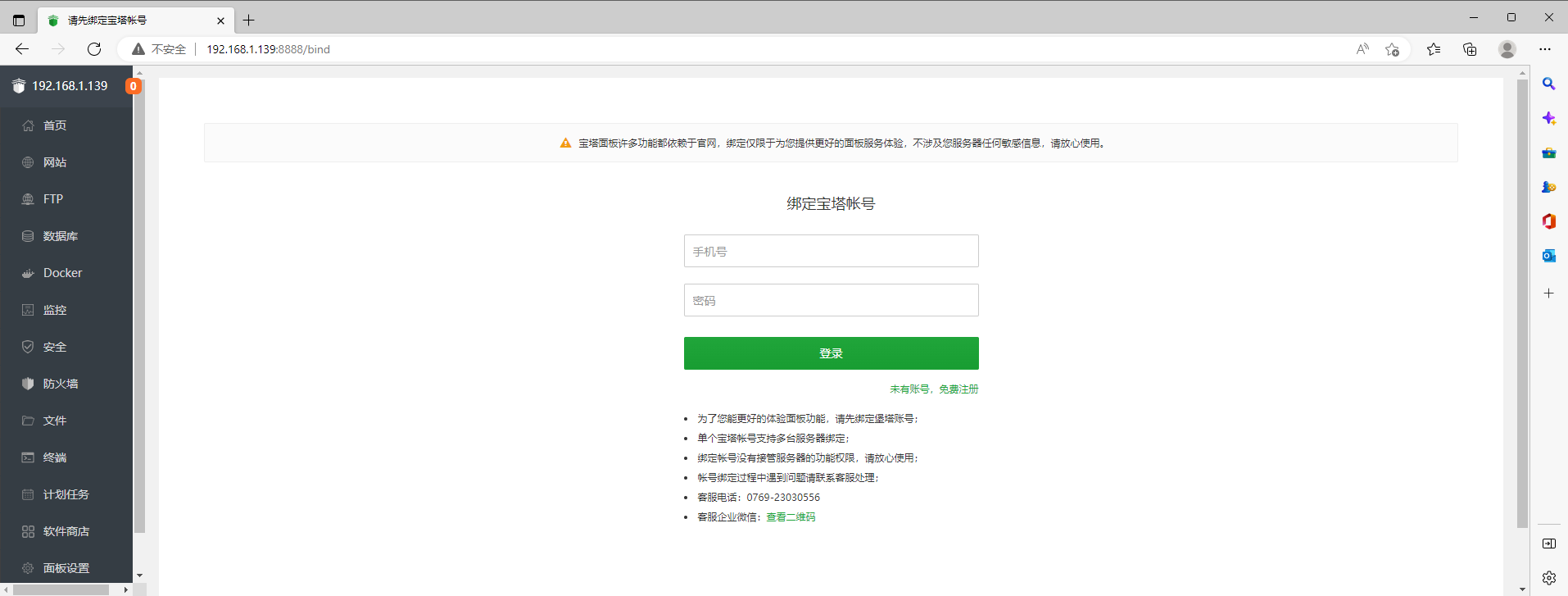1568x596 pixels.
Task: Open the 未有账号，免费注册 link
Action: coord(934,389)
